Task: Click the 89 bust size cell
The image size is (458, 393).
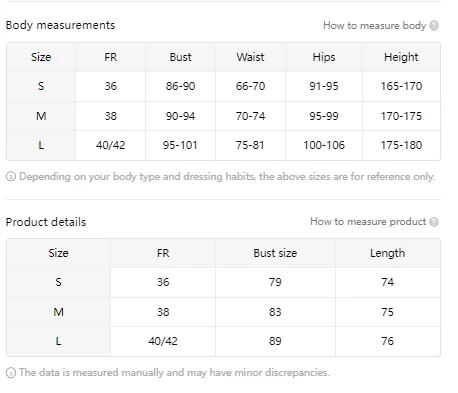Action: [275, 341]
